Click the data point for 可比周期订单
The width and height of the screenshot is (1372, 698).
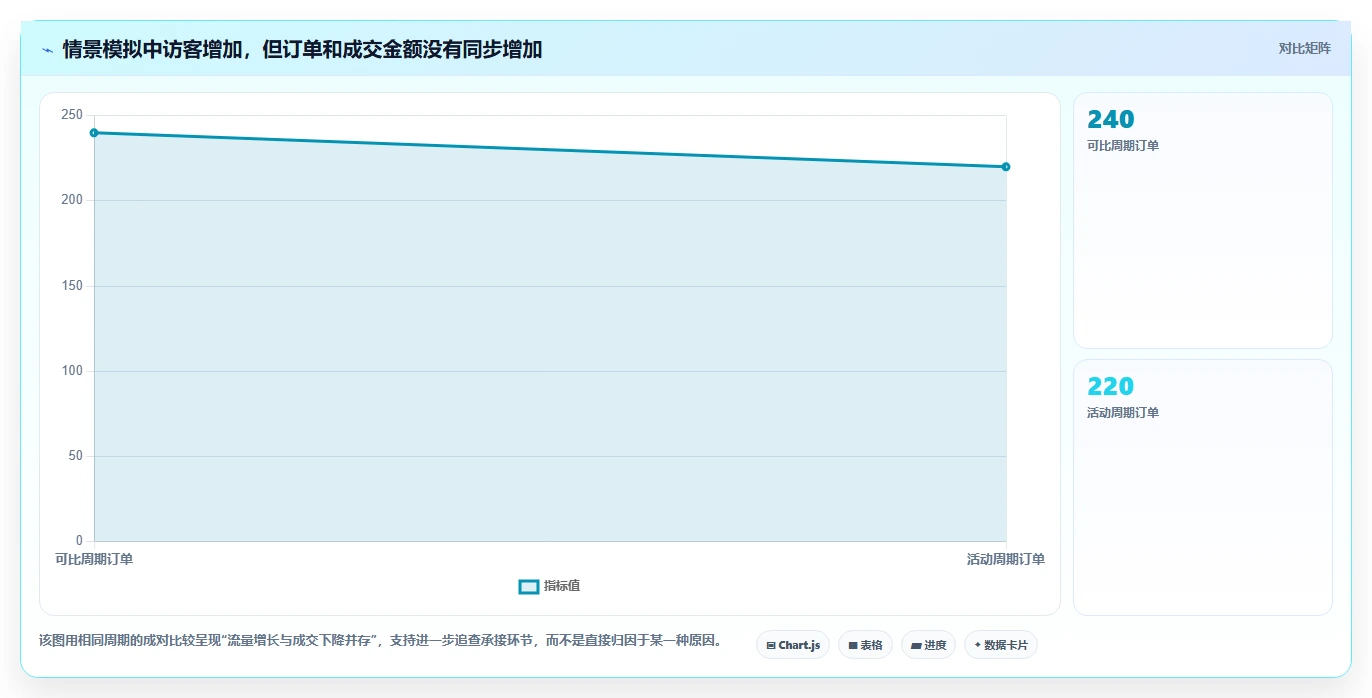94,133
